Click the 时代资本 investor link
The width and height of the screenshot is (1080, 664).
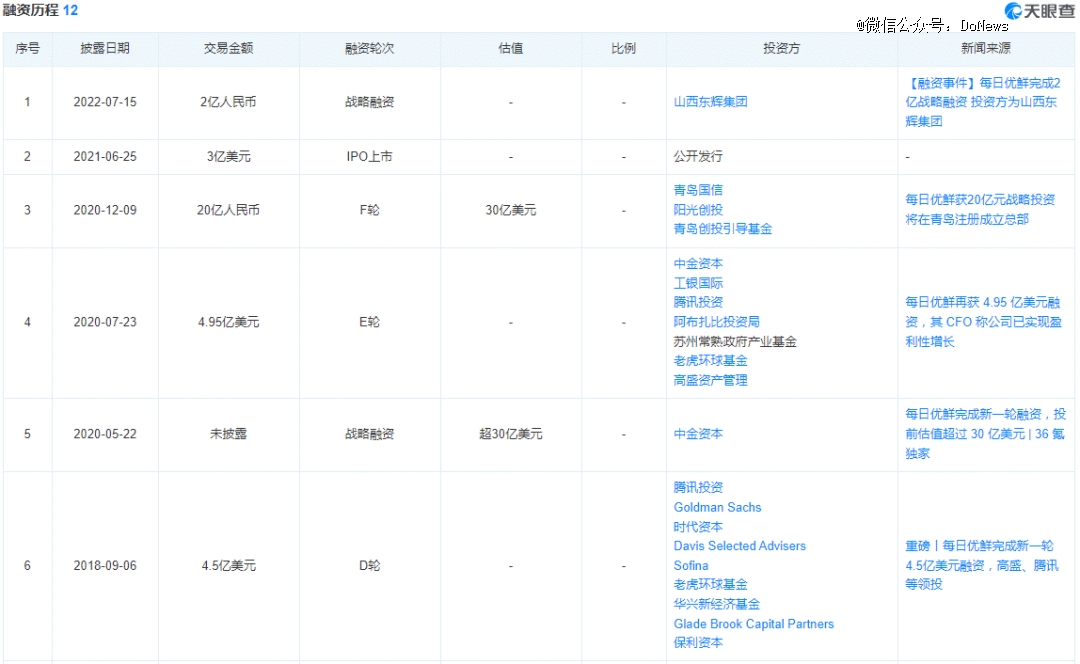(698, 527)
